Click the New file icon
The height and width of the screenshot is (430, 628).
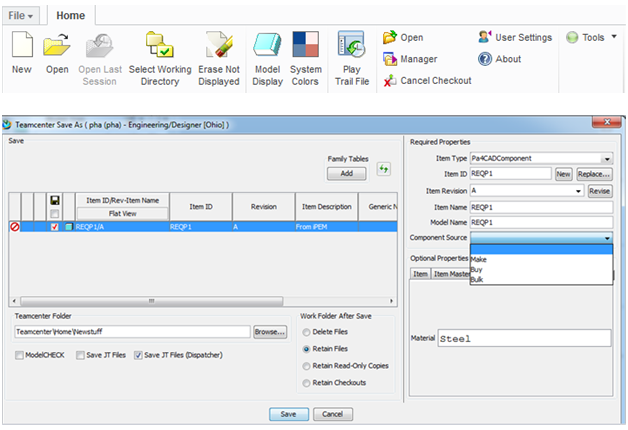(22, 44)
